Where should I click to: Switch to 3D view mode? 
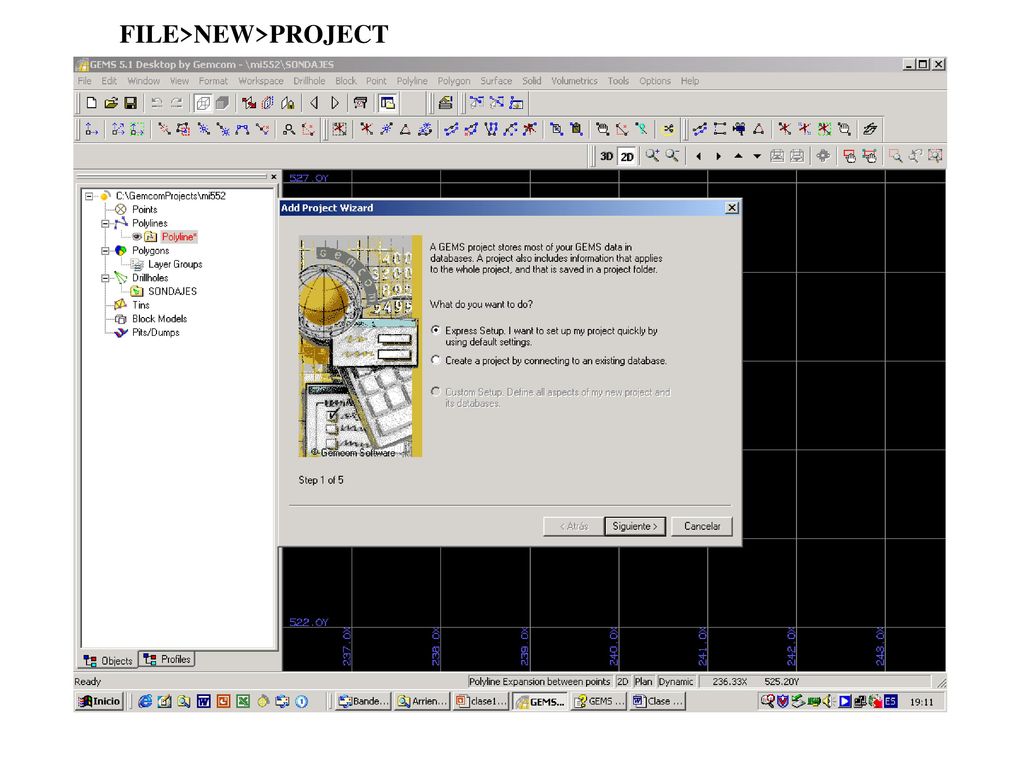(x=607, y=157)
